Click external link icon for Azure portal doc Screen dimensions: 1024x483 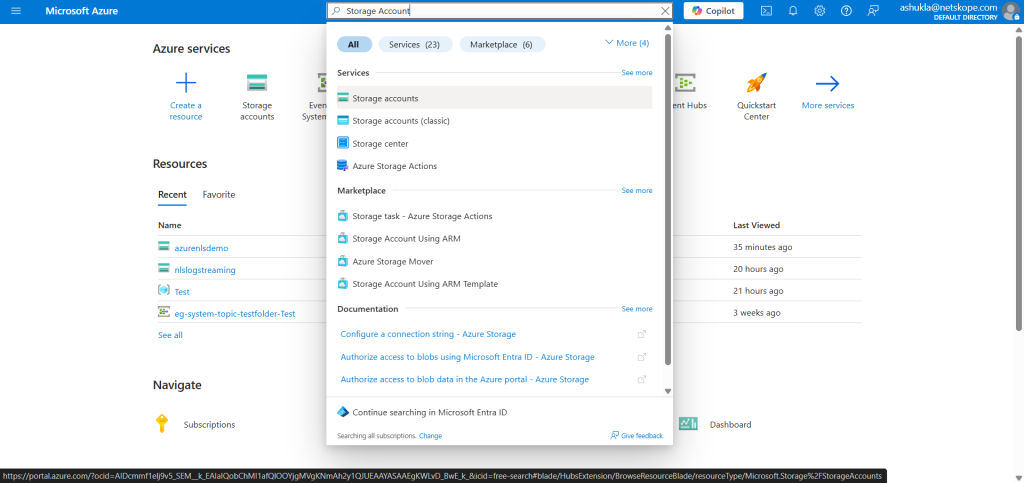[x=642, y=379]
